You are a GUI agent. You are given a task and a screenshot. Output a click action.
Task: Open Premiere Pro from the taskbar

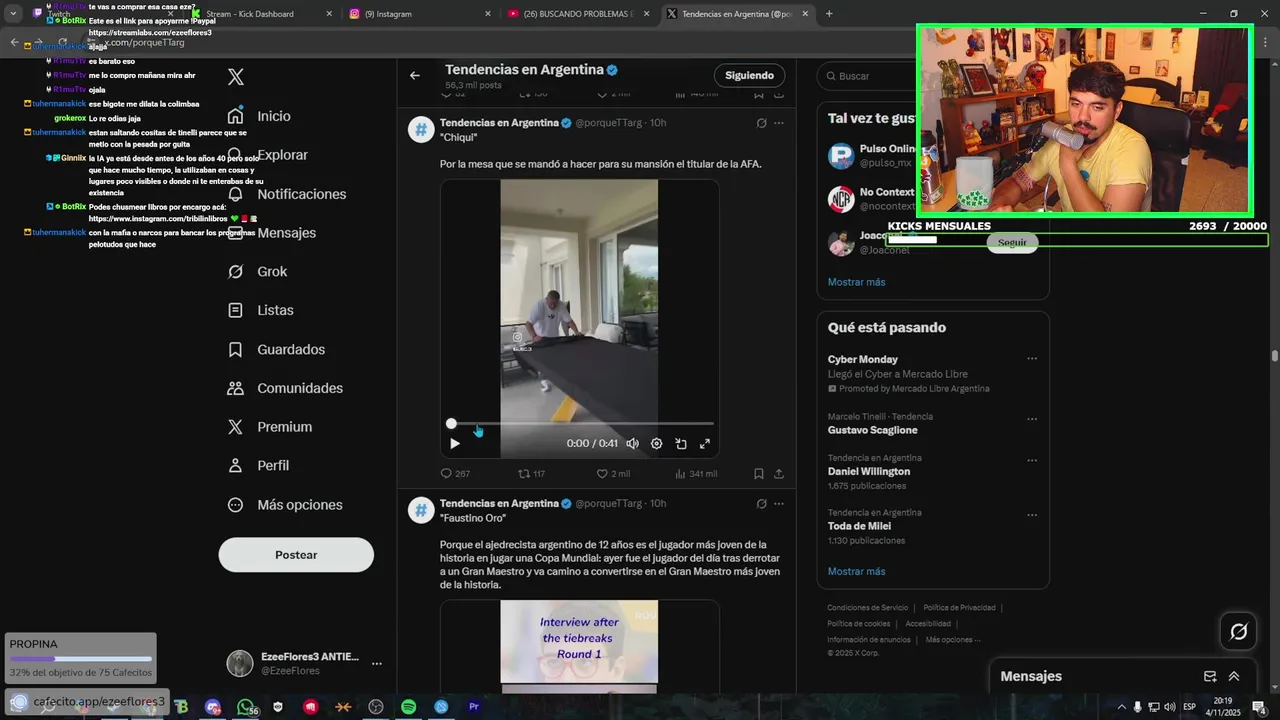tap(474, 707)
